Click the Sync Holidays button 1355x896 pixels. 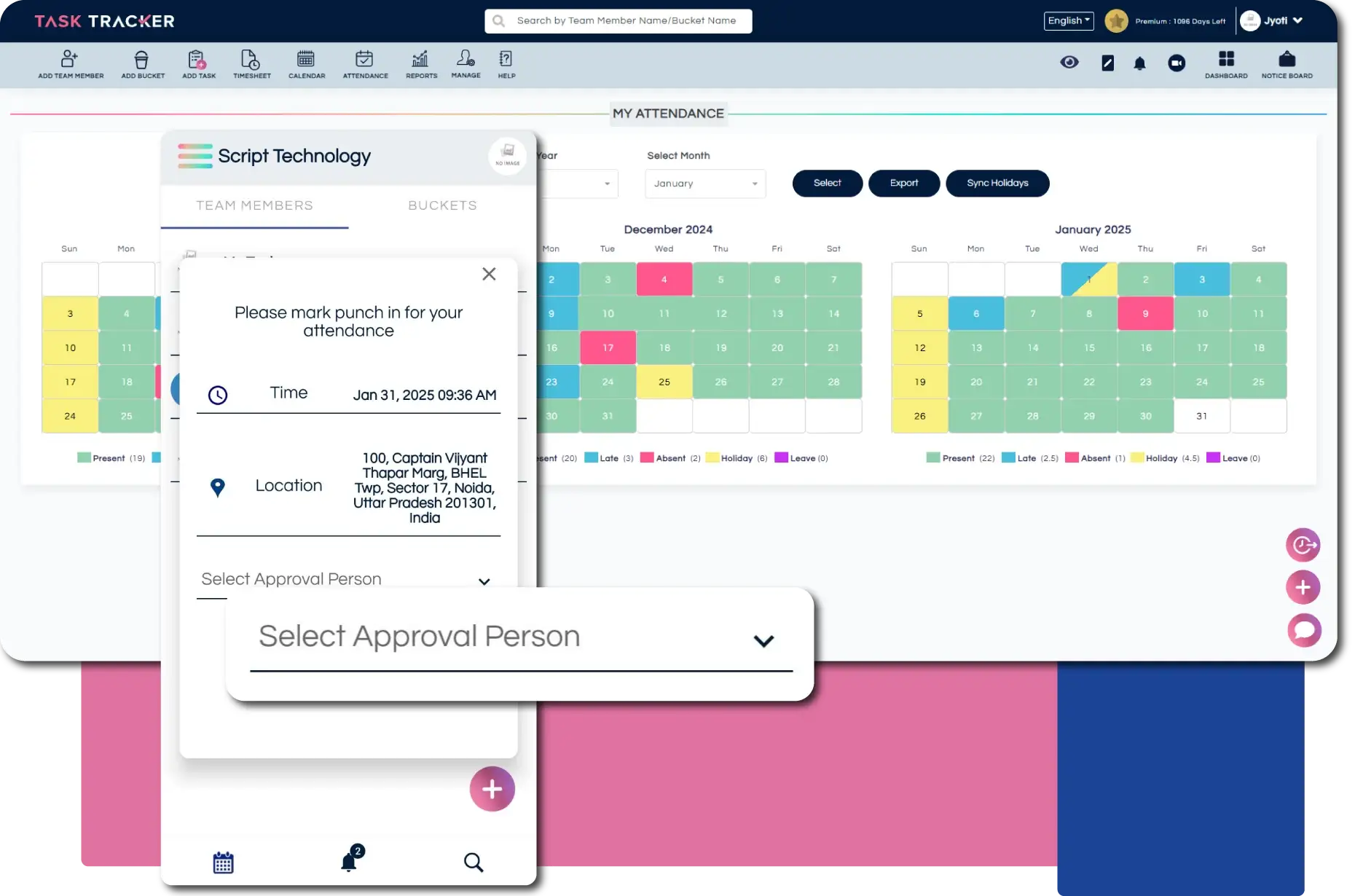997,183
